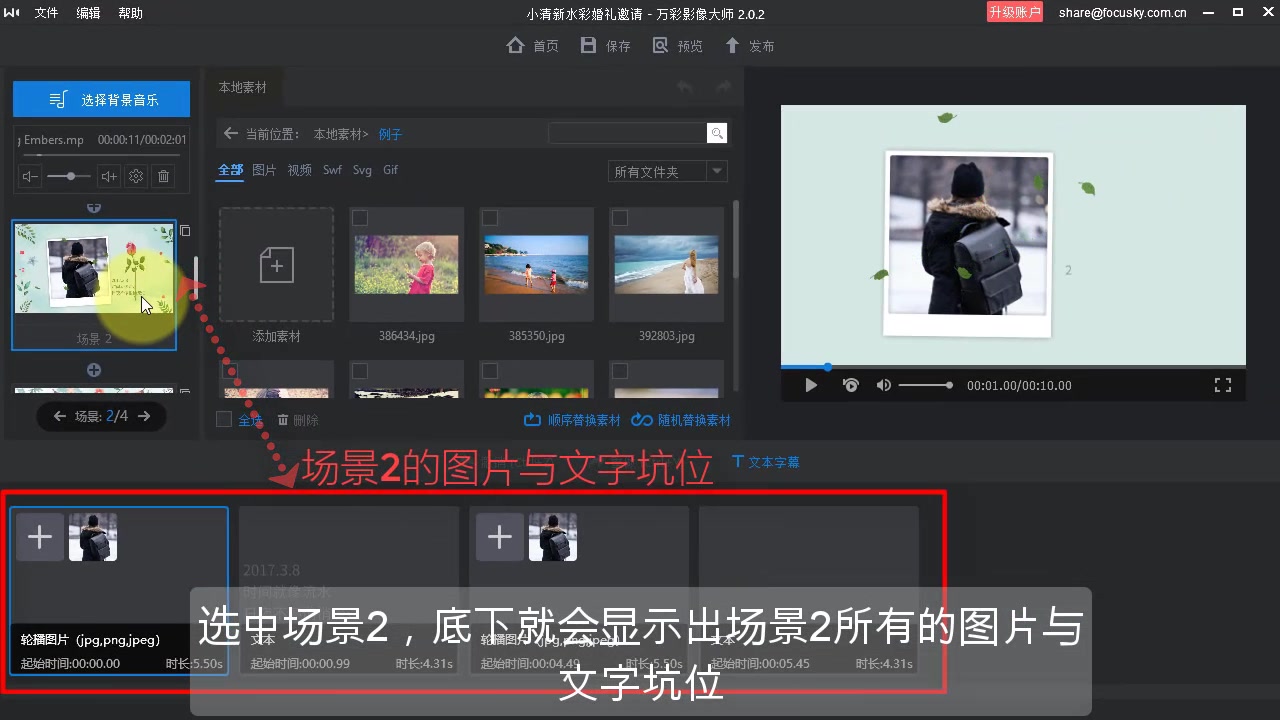The width and height of the screenshot is (1280, 720).
Task: Adjust the background music volume slider
Action: coord(69,176)
